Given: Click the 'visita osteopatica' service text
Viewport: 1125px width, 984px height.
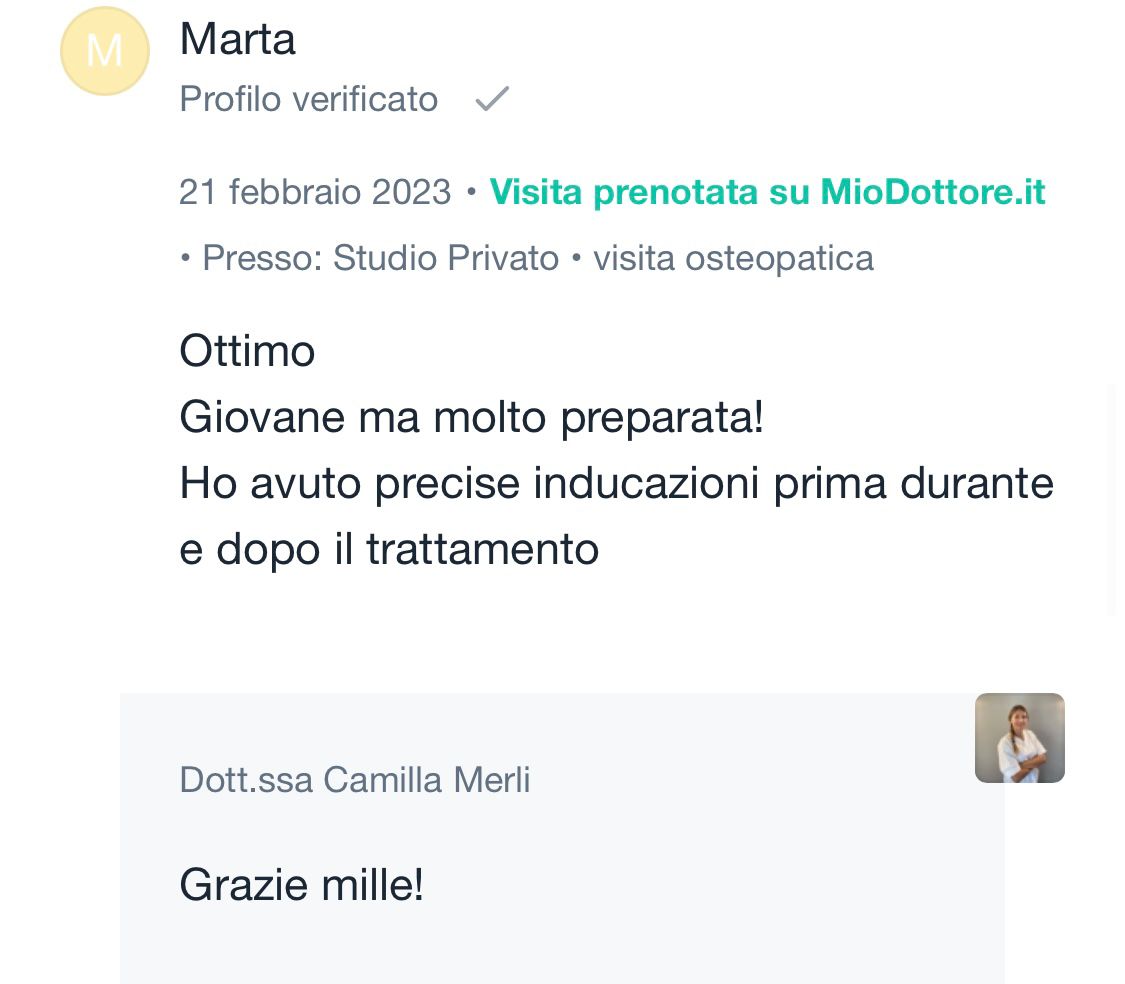Looking at the screenshot, I should pos(733,258).
